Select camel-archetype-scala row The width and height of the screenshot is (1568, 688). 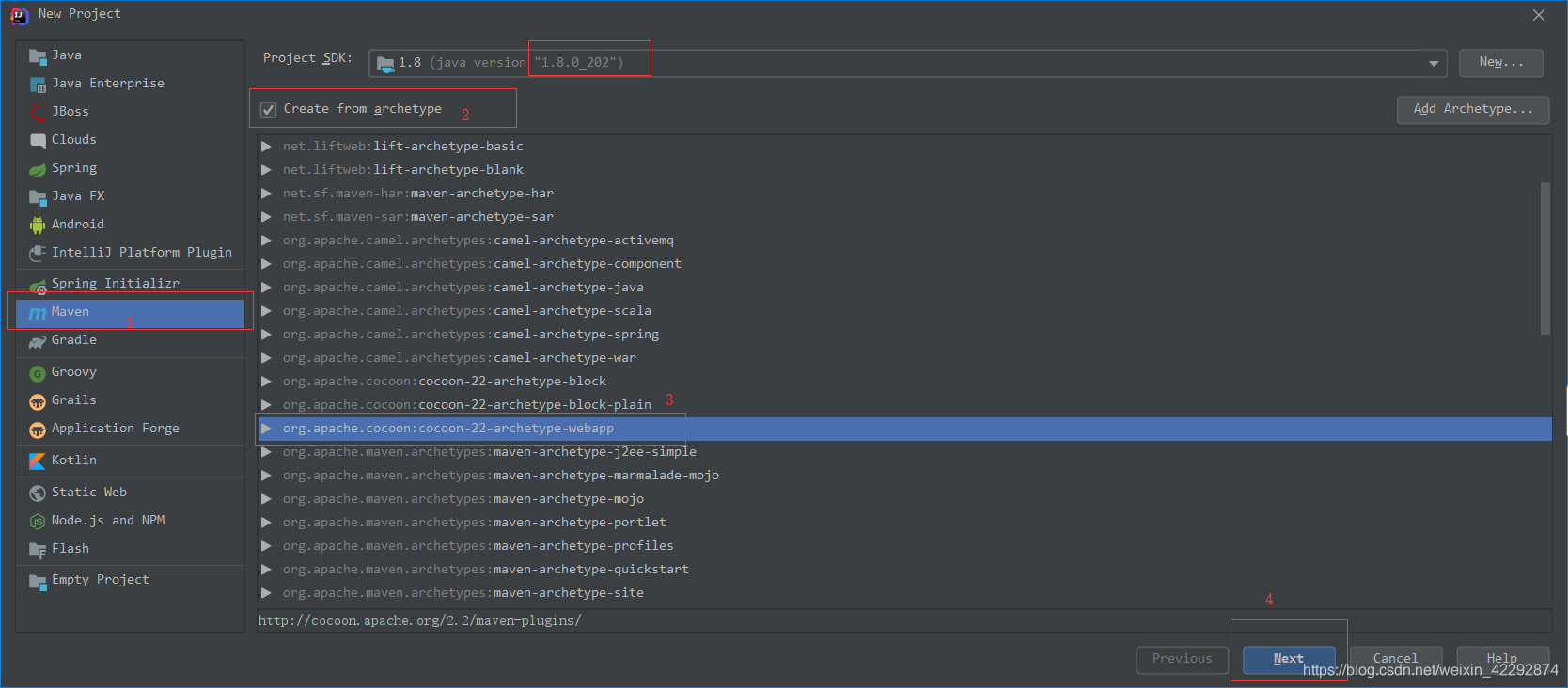903,311
